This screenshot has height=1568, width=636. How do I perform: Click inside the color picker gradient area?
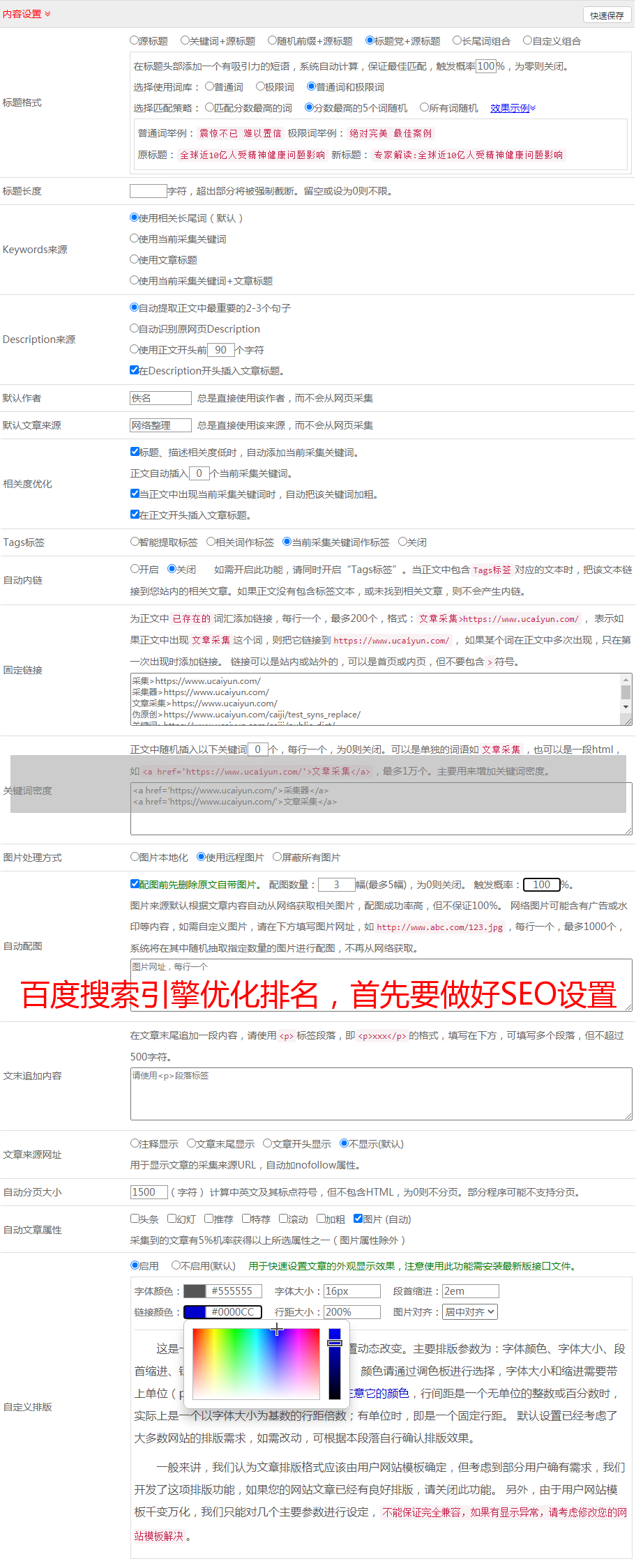[x=256, y=1364]
